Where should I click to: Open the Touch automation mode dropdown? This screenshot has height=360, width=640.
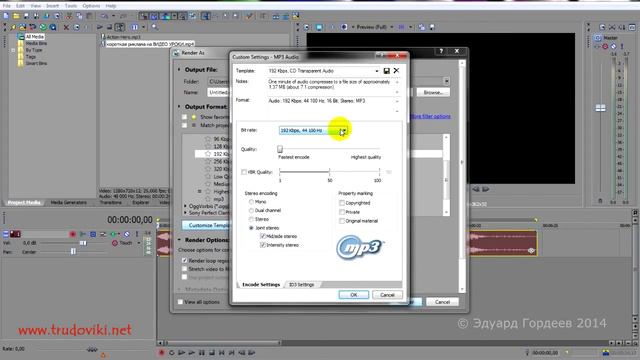tap(139, 243)
